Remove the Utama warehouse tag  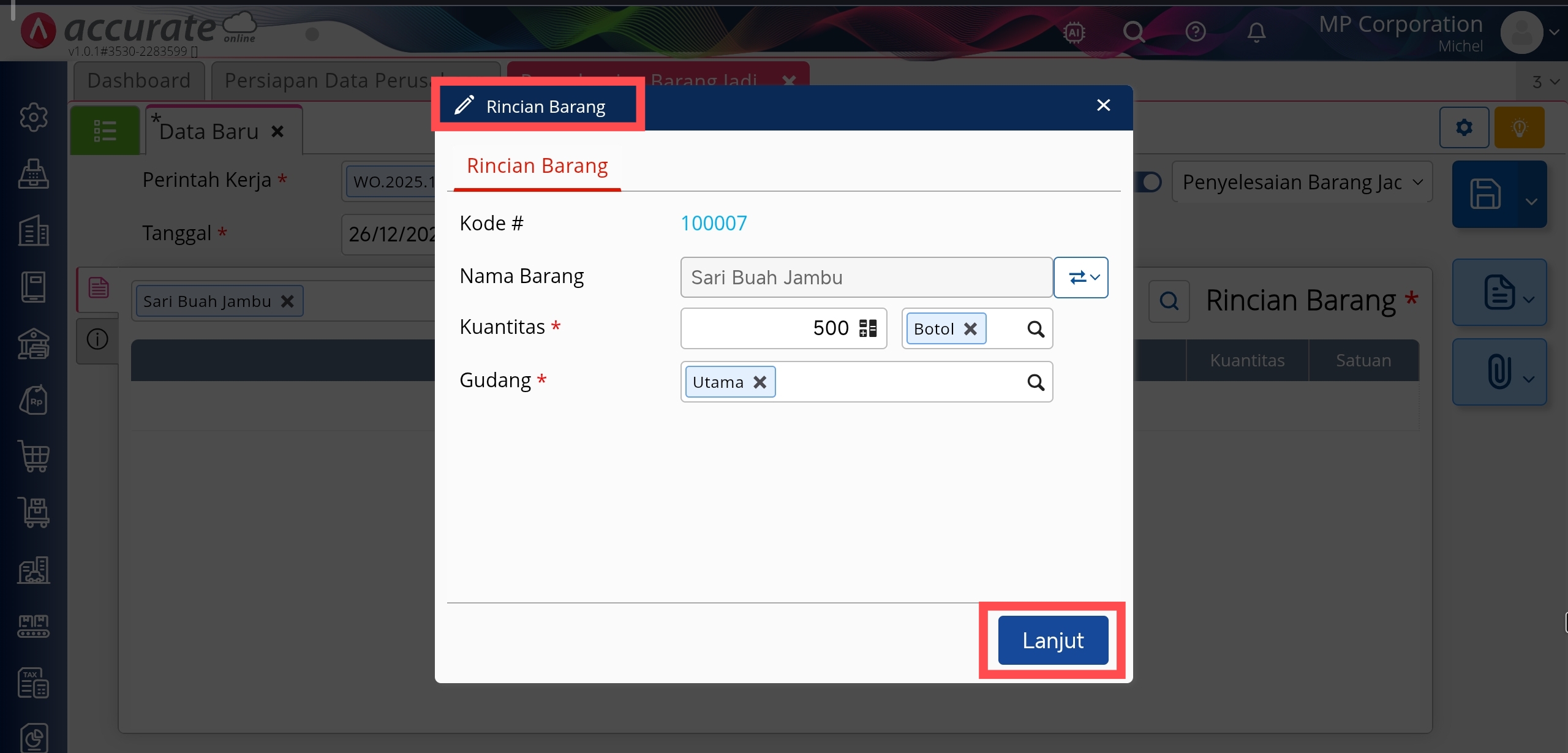point(759,382)
